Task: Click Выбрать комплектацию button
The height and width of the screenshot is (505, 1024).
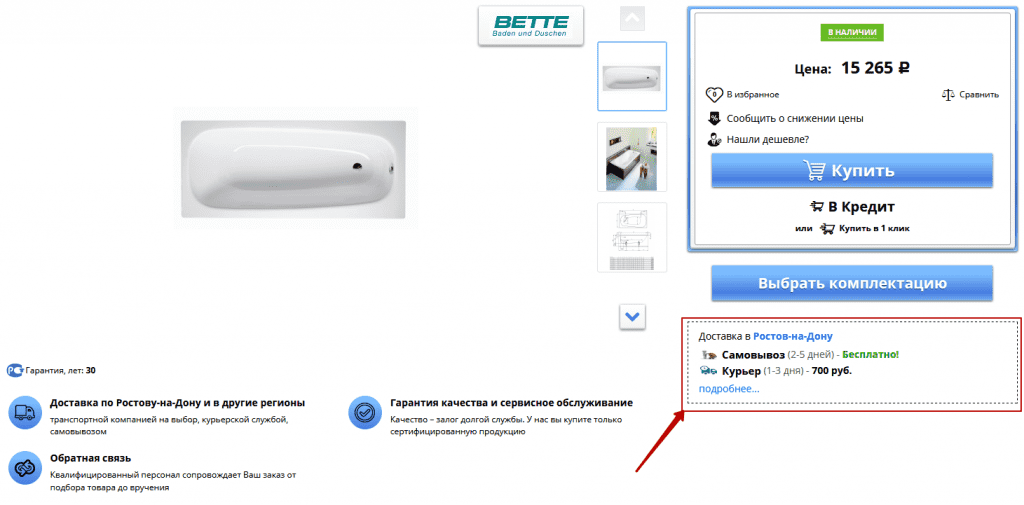Action: [852, 284]
